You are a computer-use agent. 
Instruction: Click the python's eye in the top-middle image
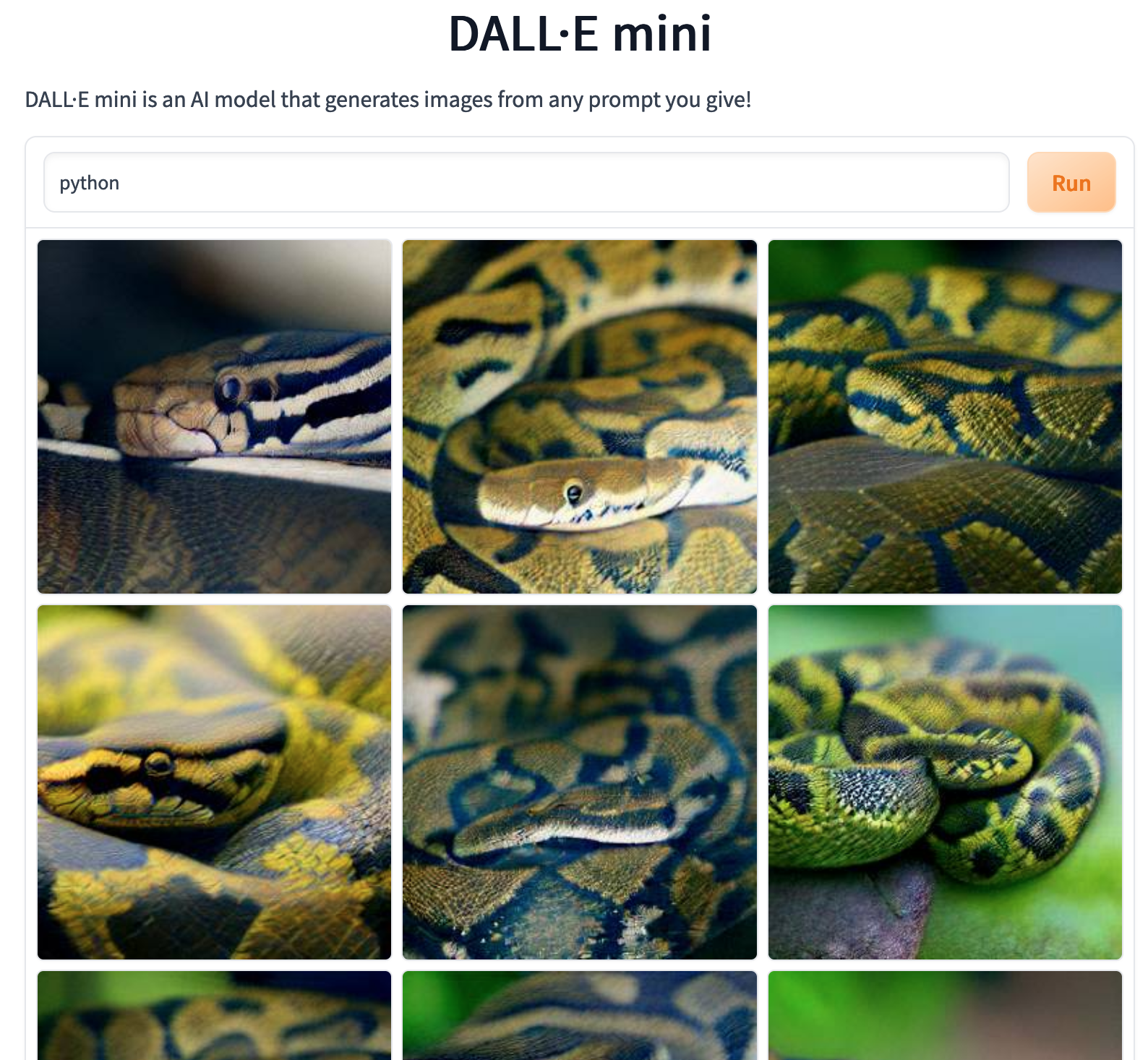[x=574, y=493]
